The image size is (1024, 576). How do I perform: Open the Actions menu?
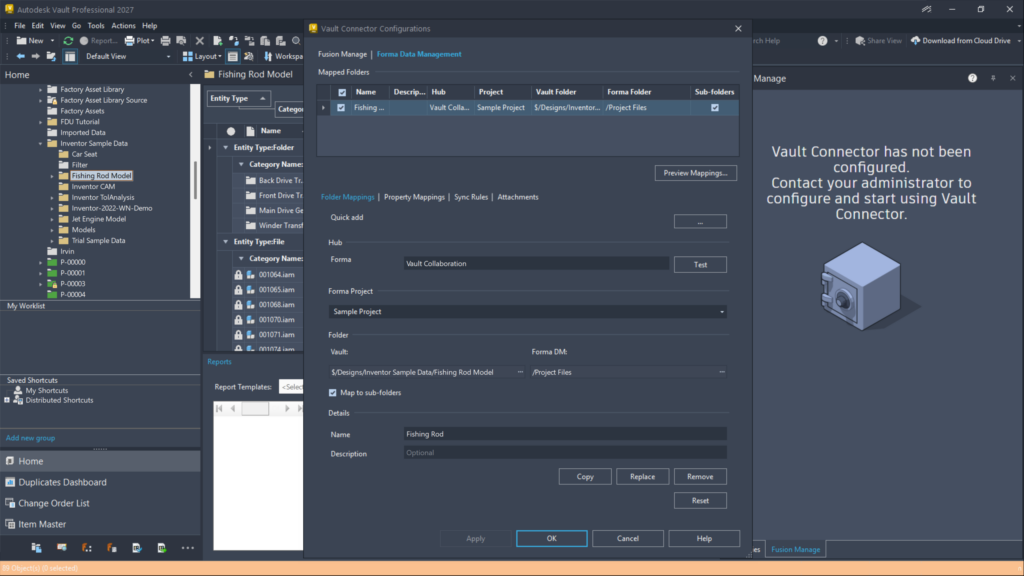pos(123,25)
